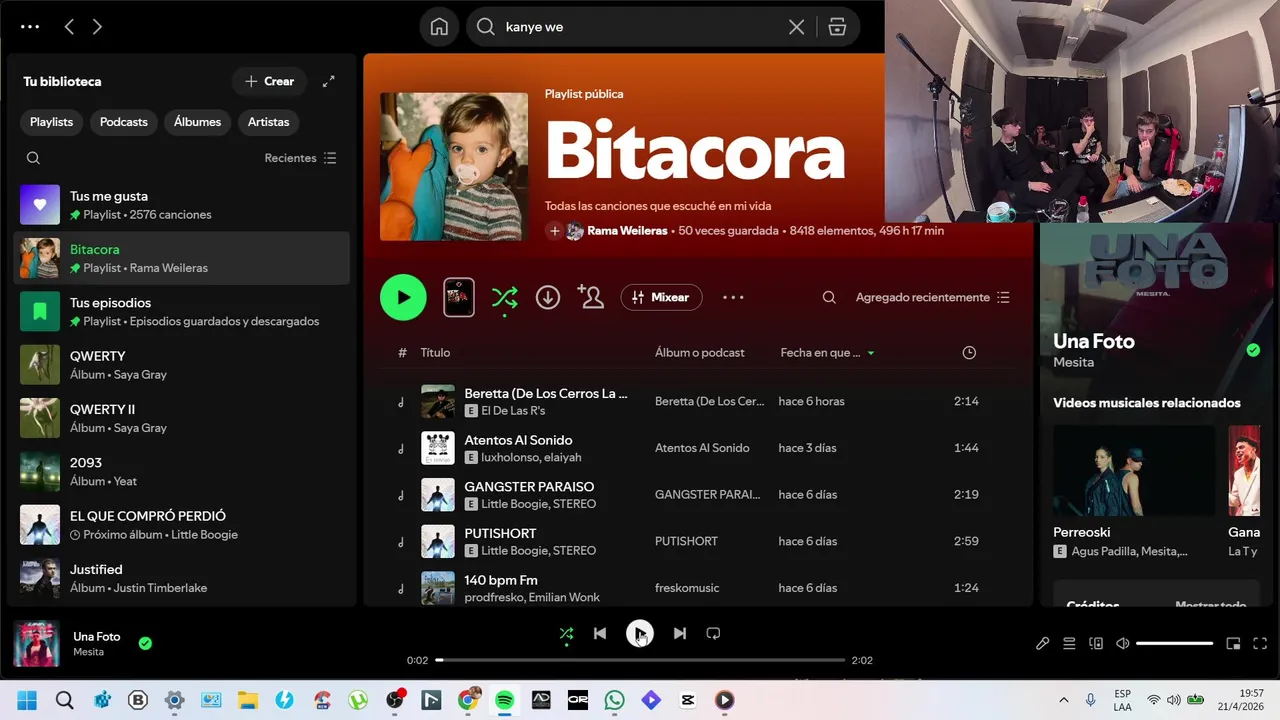The height and width of the screenshot is (720, 1280).
Task: Open Tus episodios in library
Action: (x=181, y=311)
